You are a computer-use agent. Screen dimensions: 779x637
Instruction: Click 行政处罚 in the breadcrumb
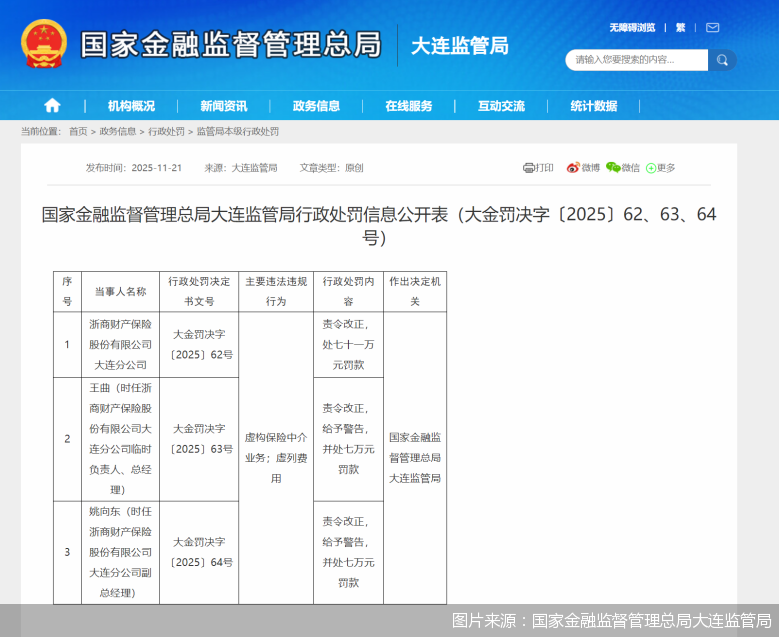[166, 132]
